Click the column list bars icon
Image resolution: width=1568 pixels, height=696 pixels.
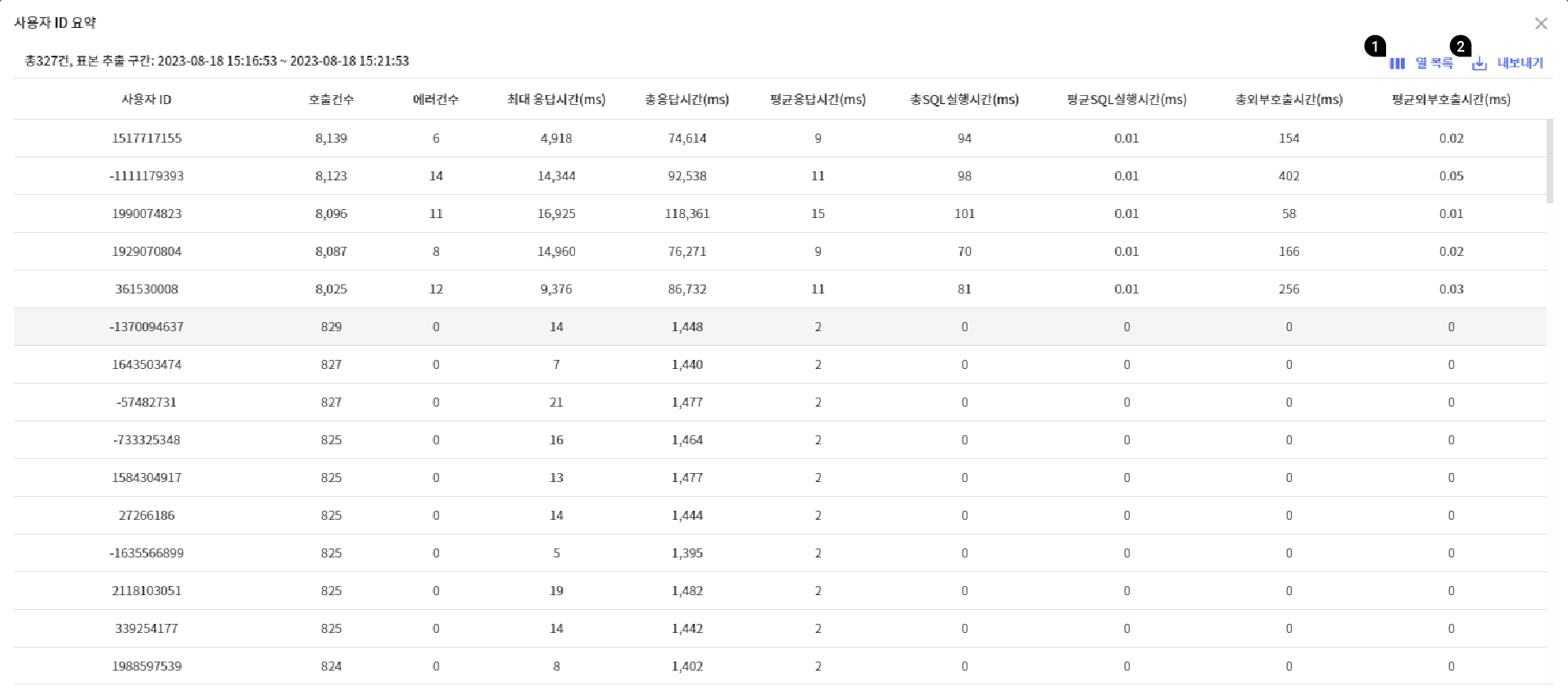click(x=1397, y=63)
